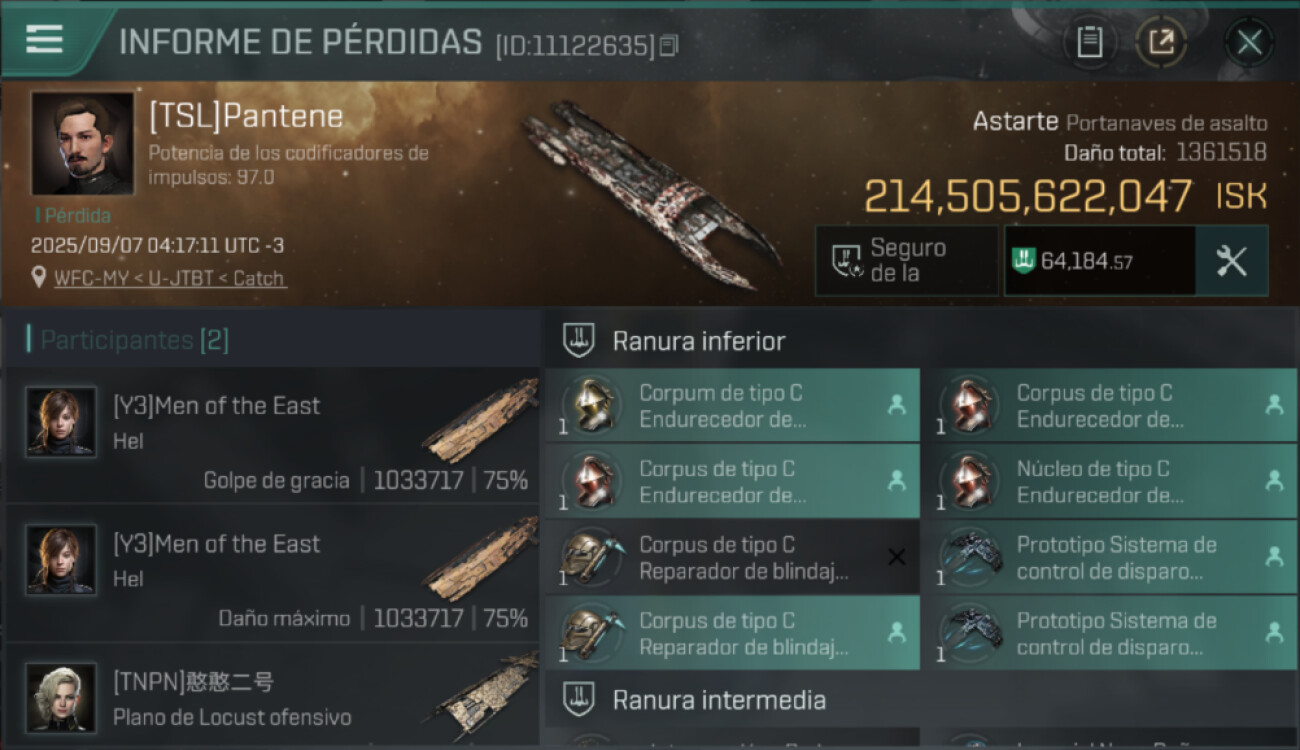Image resolution: width=1300 pixels, height=750 pixels.
Task: Click the clipboard copy report icon
Action: pos(1089,42)
